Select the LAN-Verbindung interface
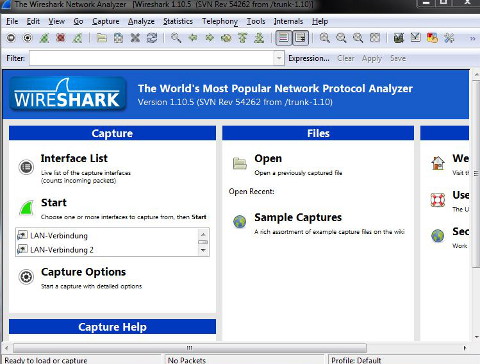Image resolution: width=480 pixels, height=364 pixels. click(x=59, y=236)
